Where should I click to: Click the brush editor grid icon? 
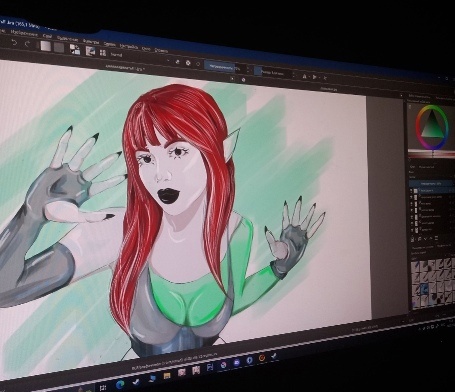[x=103, y=53]
